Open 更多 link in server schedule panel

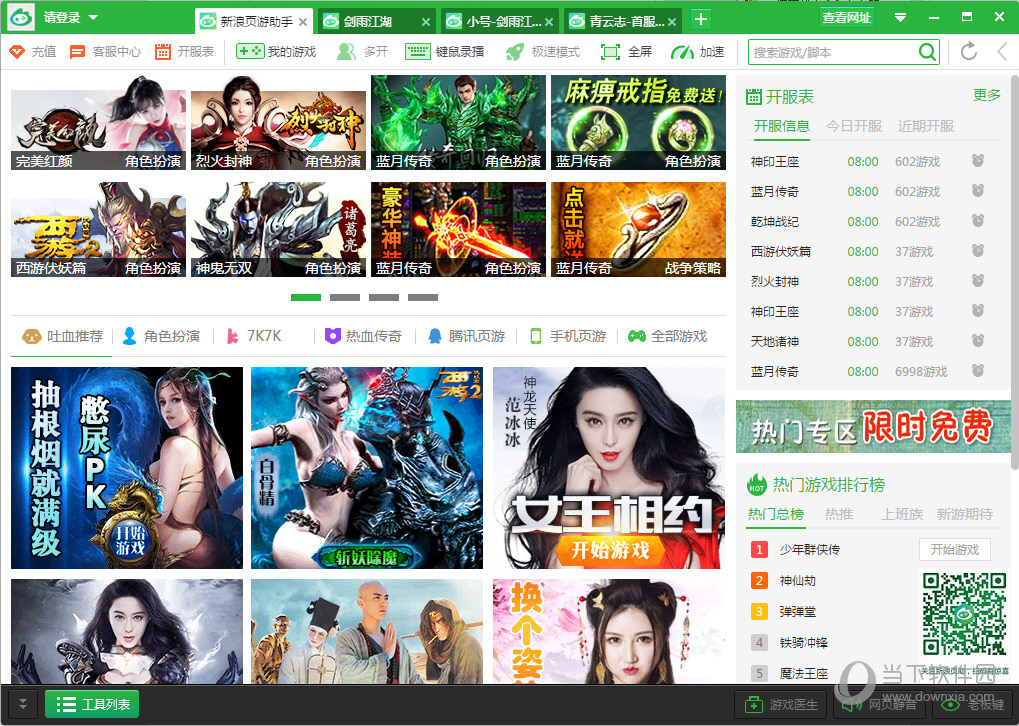click(x=985, y=95)
